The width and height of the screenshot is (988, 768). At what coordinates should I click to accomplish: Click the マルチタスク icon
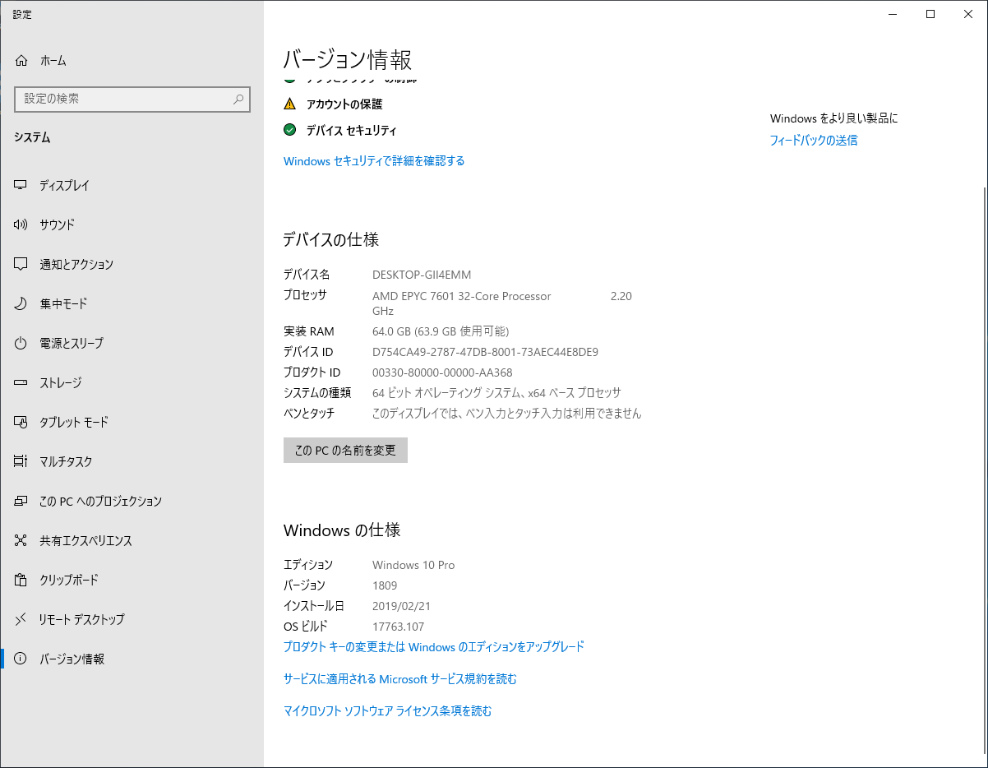(20, 461)
